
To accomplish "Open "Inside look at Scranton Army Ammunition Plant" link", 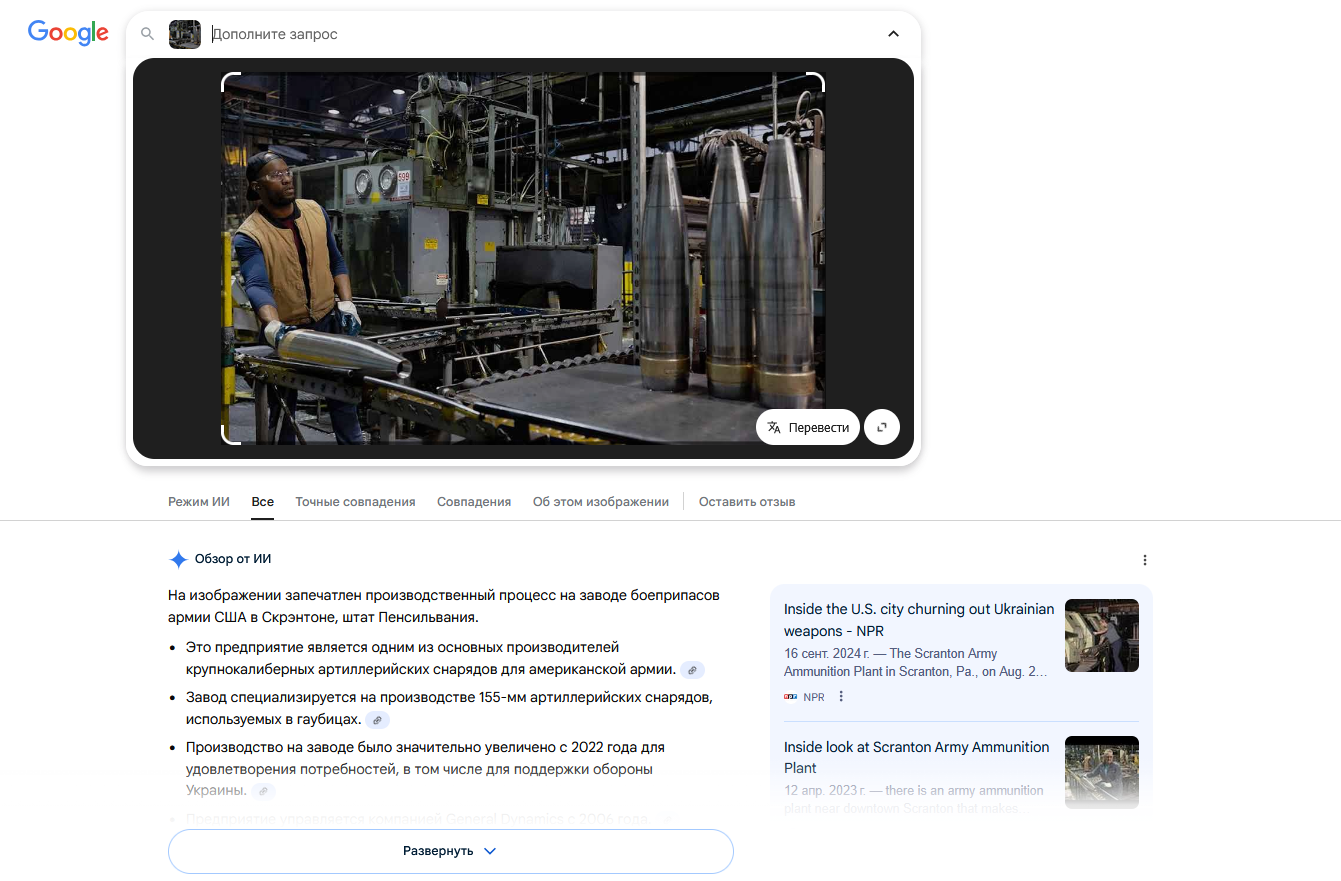I will 917,757.
